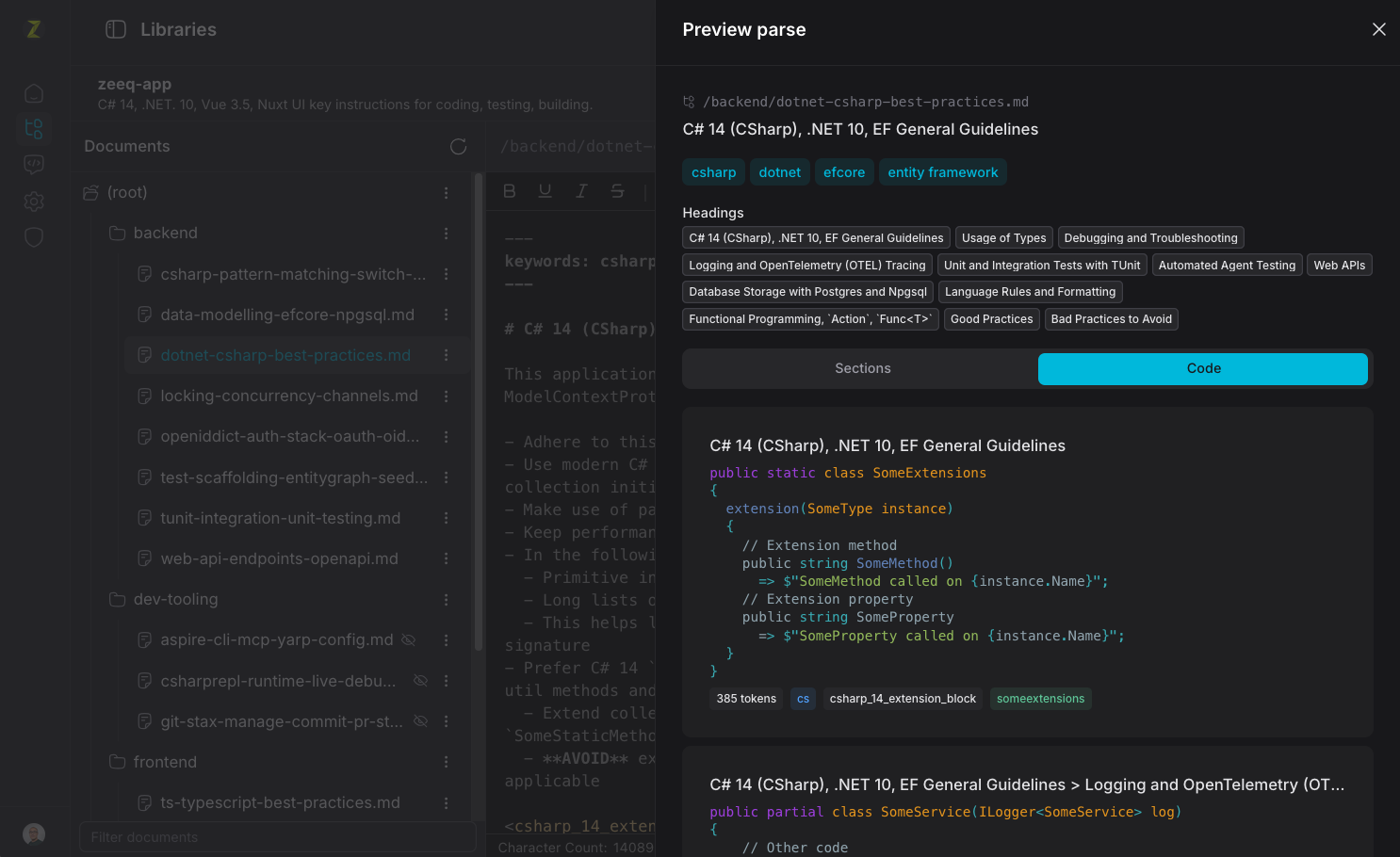This screenshot has height=857, width=1400.
Task: Click the Documents panel vertical scrollbar
Action: (x=479, y=412)
